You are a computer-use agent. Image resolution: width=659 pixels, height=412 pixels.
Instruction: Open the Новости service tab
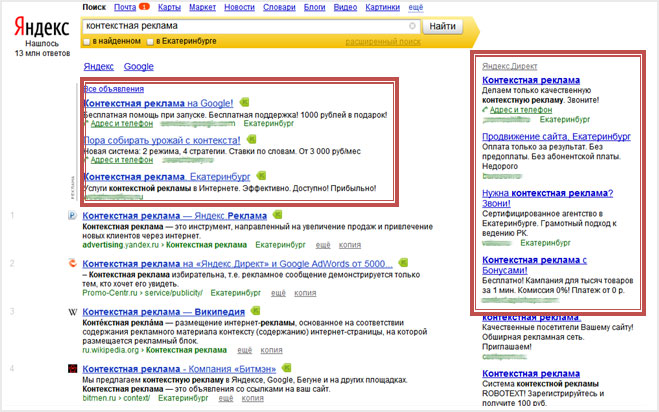tap(240, 7)
